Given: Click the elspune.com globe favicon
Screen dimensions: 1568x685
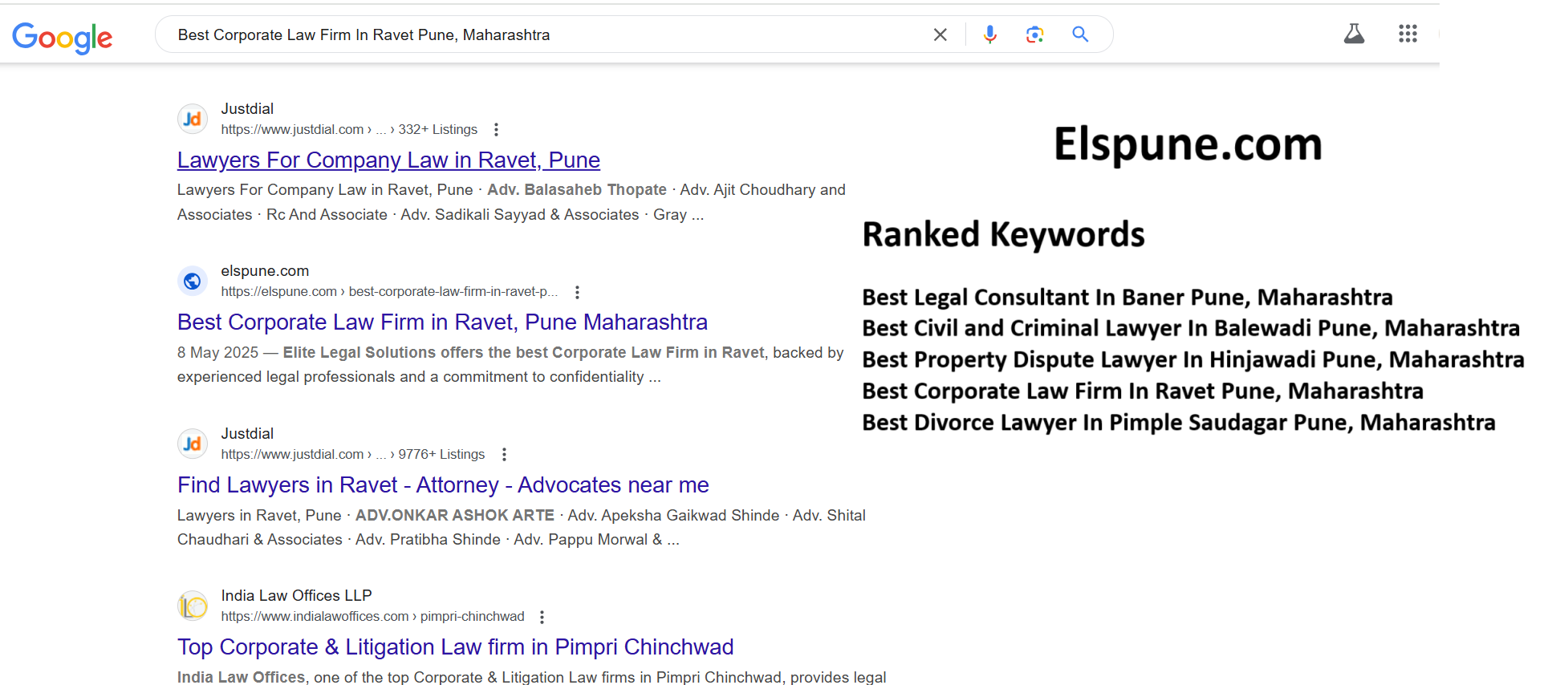Looking at the screenshot, I should coord(193,282).
